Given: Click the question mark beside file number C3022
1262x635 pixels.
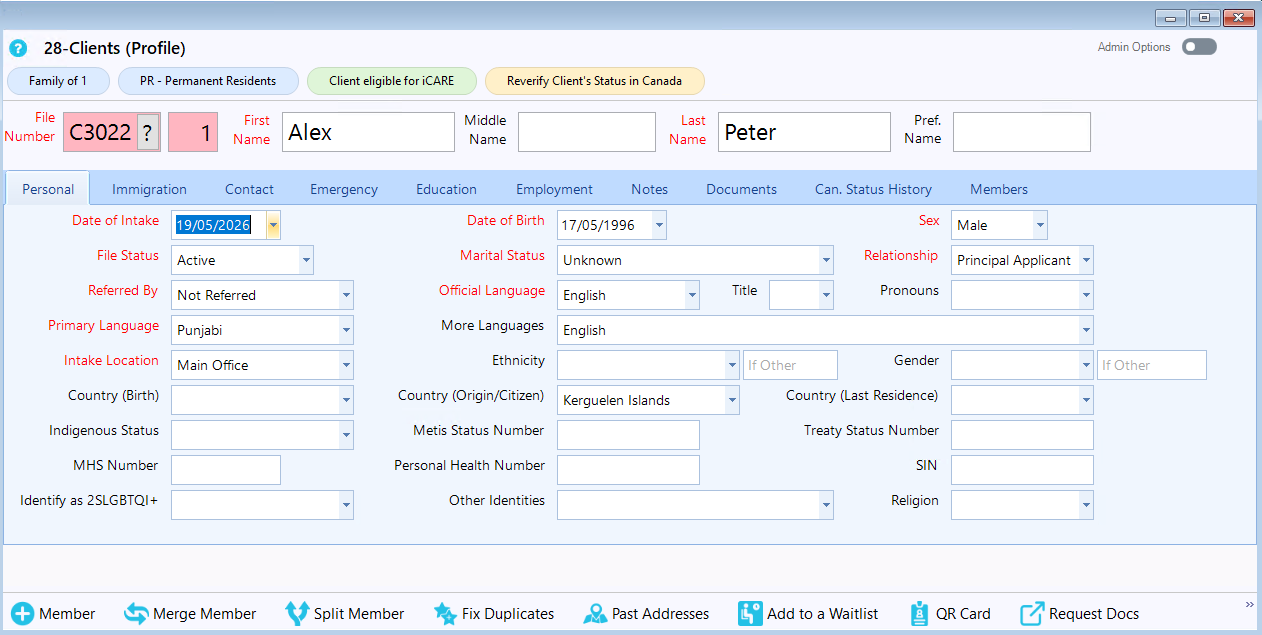Looking at the screenshot, I should (x=147, y=132).
